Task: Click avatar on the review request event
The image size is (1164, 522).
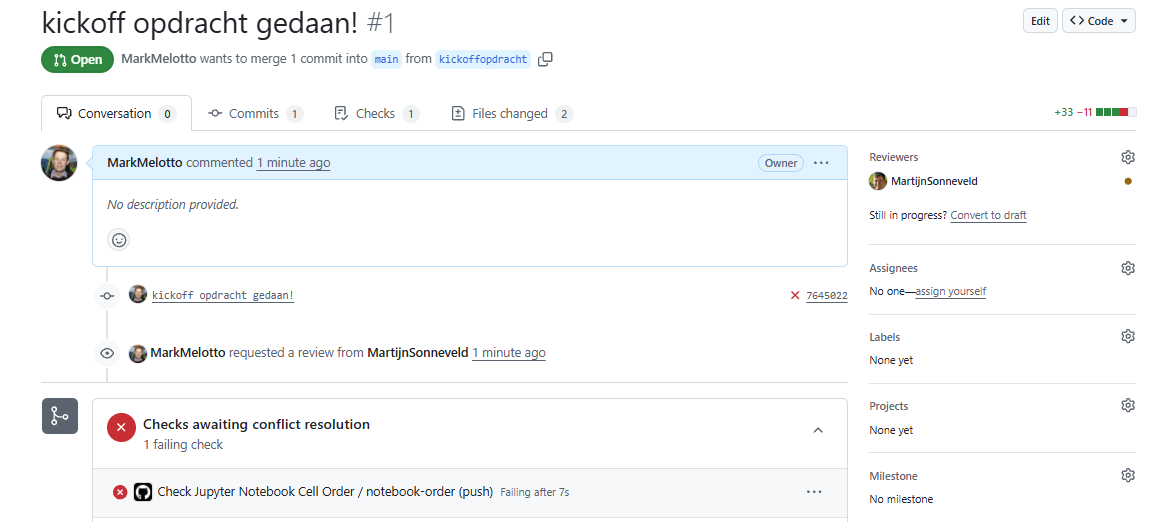Action: [x=138, y=353]
